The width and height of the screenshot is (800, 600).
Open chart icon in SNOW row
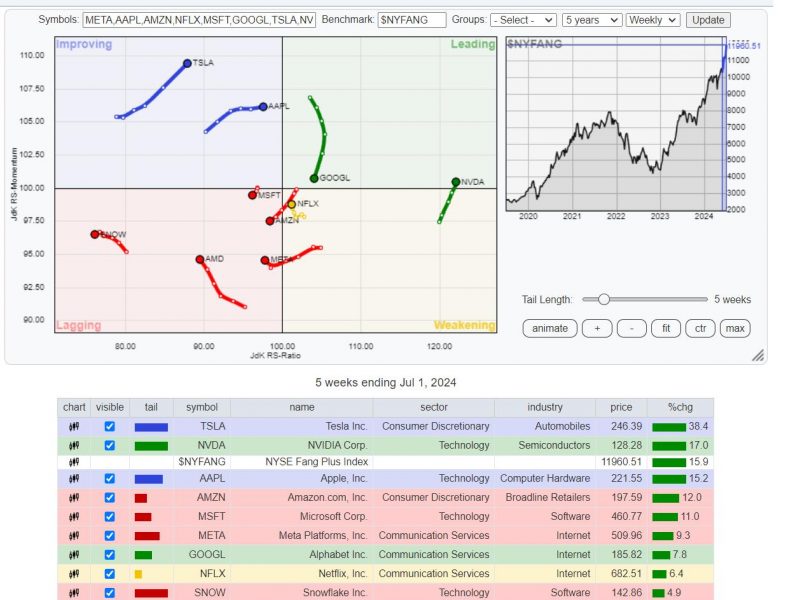point(74,593)
